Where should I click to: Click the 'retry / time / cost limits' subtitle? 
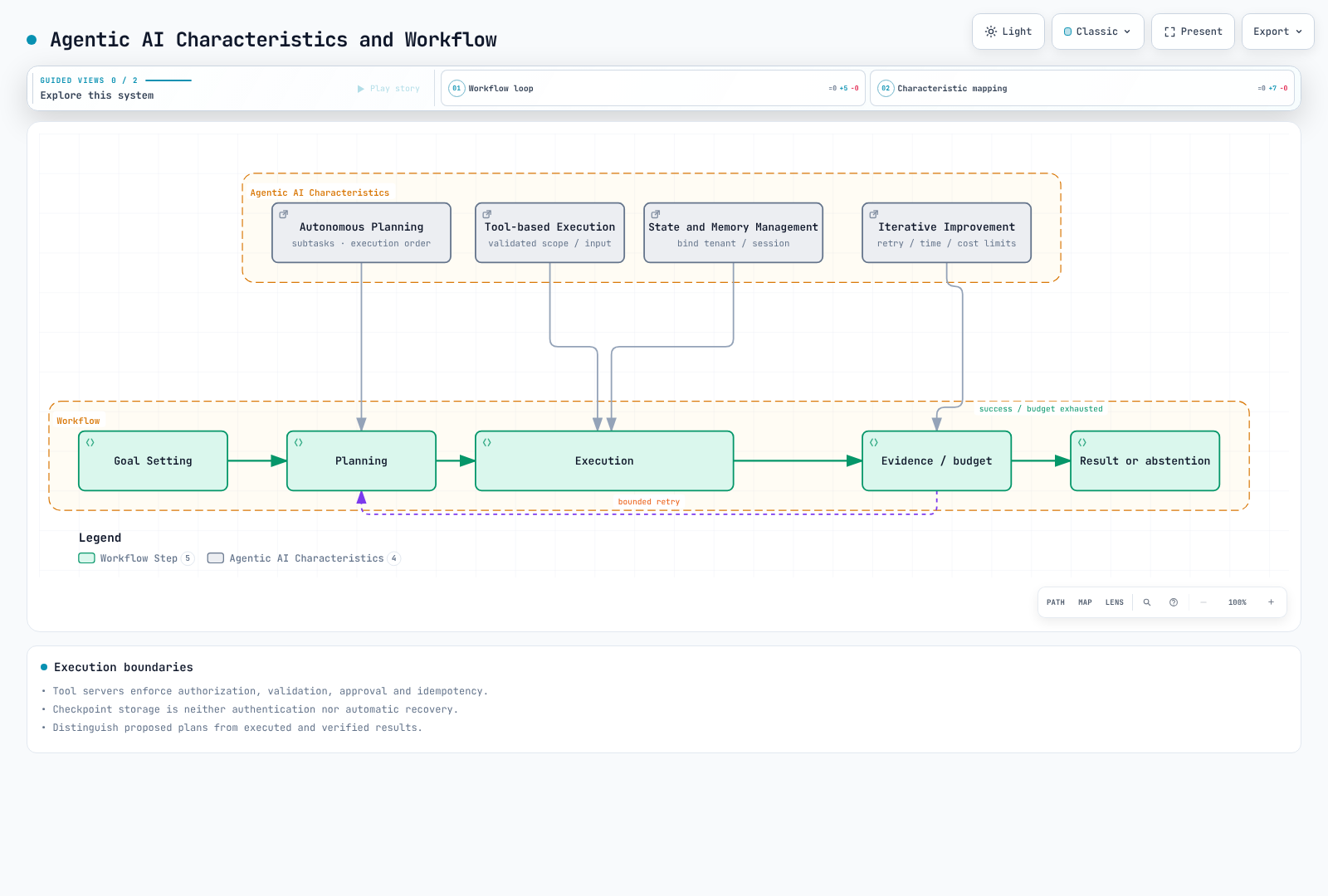click(946, 244)
